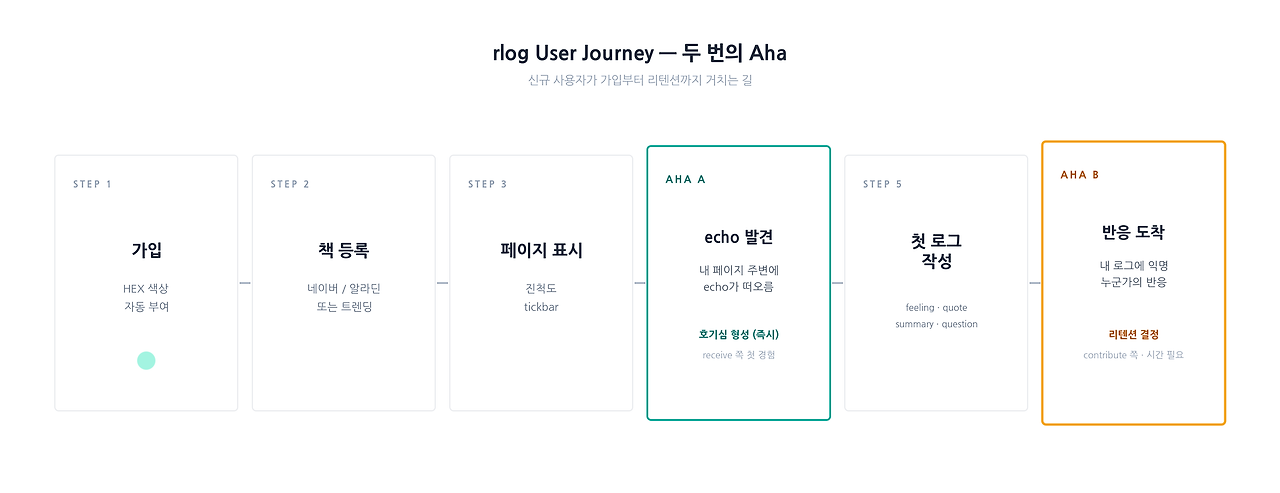Select the STEP 2 책 등록 card
Screen dimensions: 1280x493
pos(344,283)
